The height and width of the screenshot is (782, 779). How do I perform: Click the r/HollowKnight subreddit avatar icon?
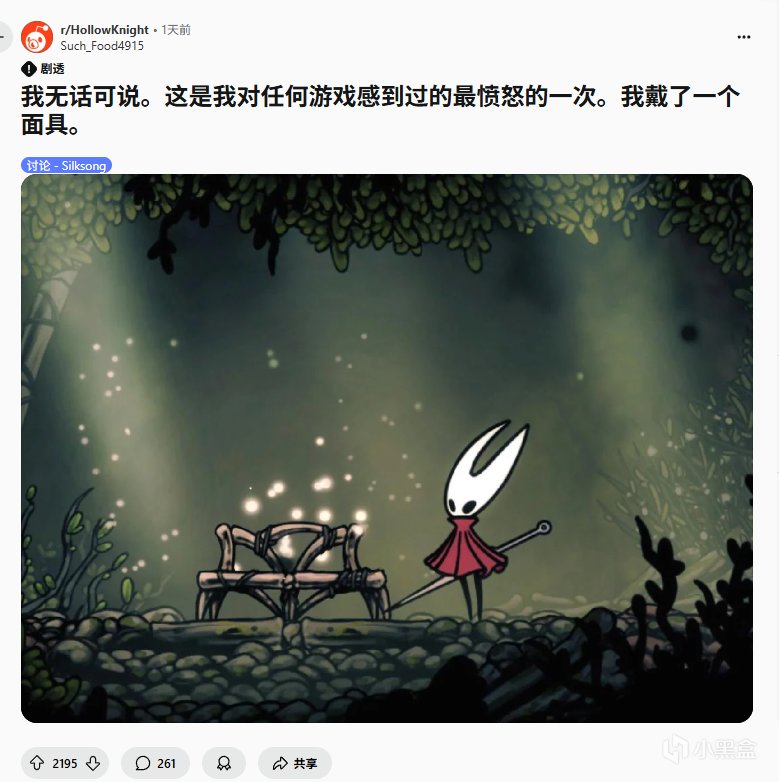[36, 37]
